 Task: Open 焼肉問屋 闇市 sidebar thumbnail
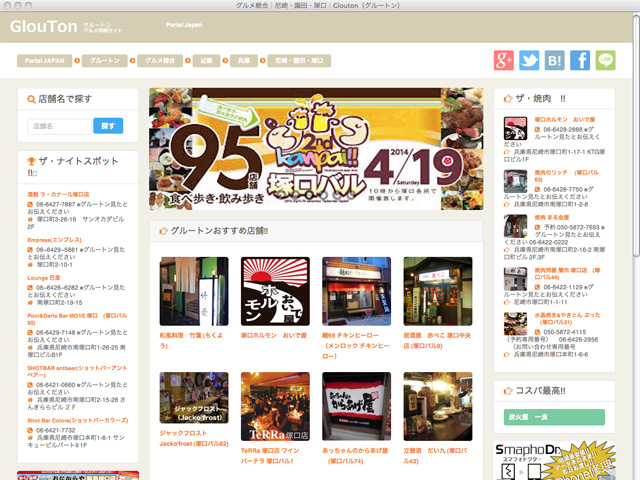(x=516, y=279)
